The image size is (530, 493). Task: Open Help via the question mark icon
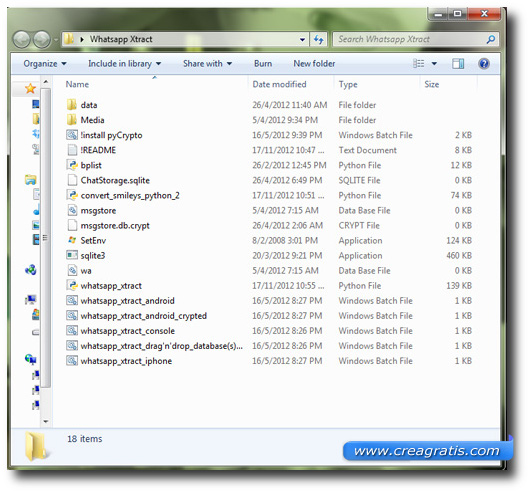(x=484, y=64)
